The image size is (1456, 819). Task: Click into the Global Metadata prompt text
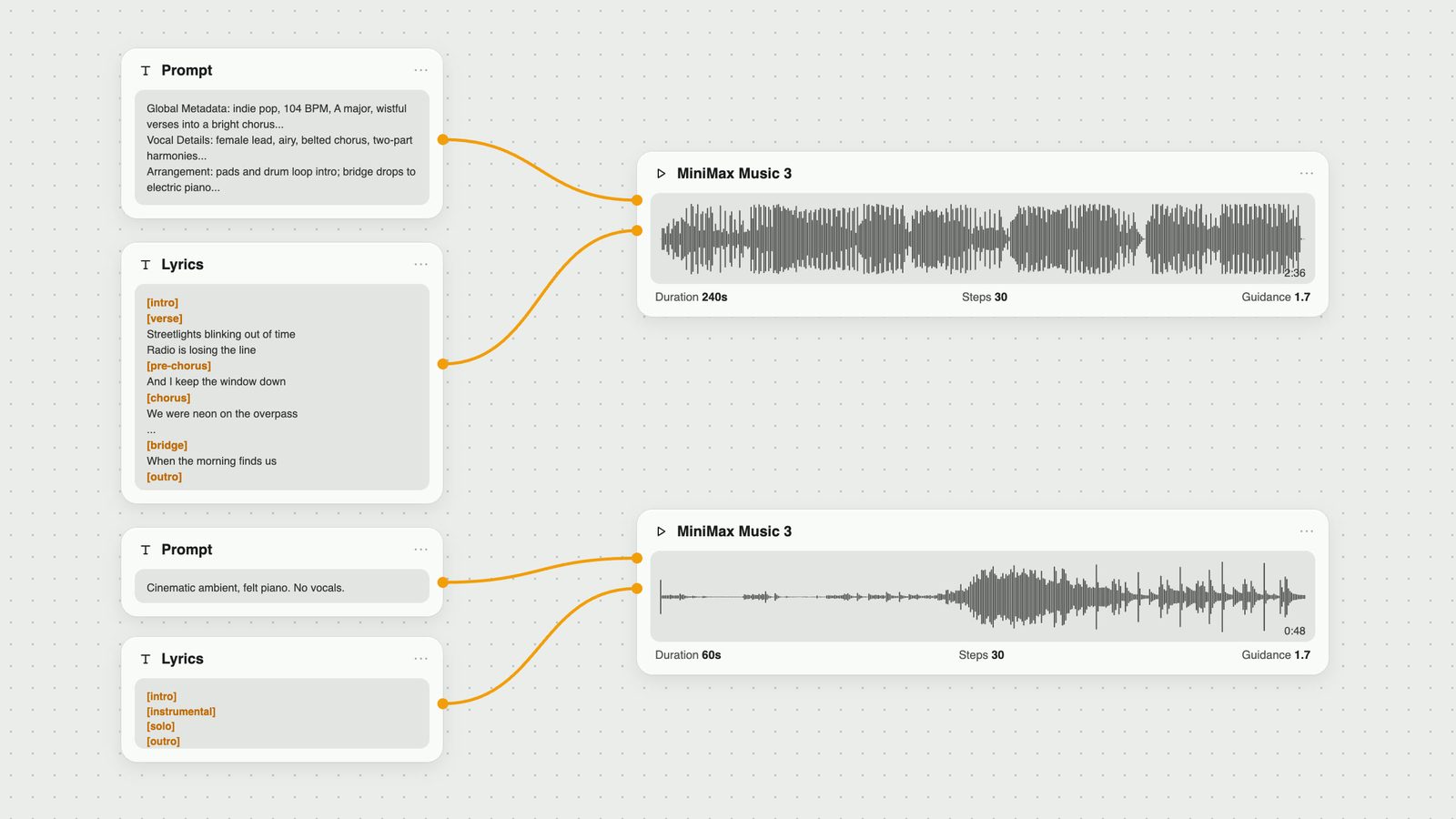pos(282,147)
